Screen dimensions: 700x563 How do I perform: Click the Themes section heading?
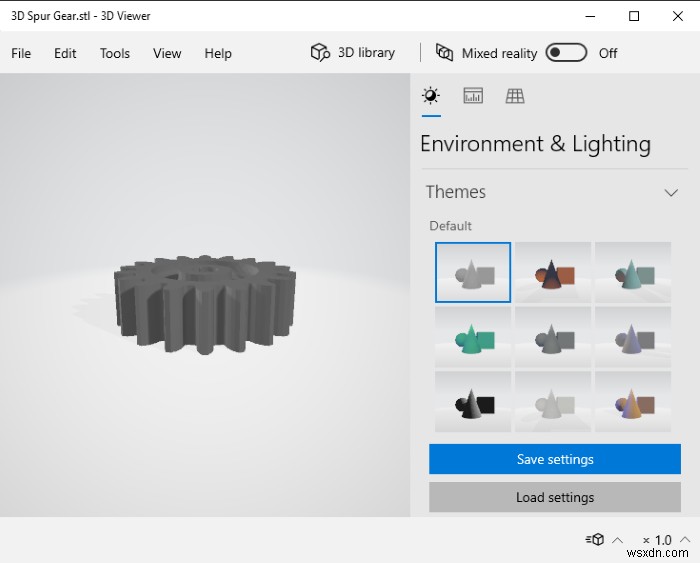point(456,192)
